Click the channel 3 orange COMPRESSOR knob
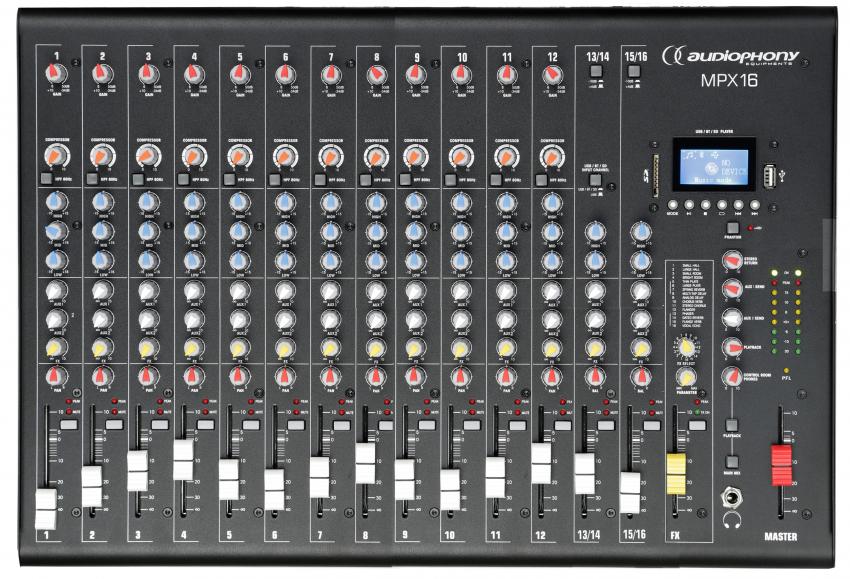The image size is (850, 579). 147,156
